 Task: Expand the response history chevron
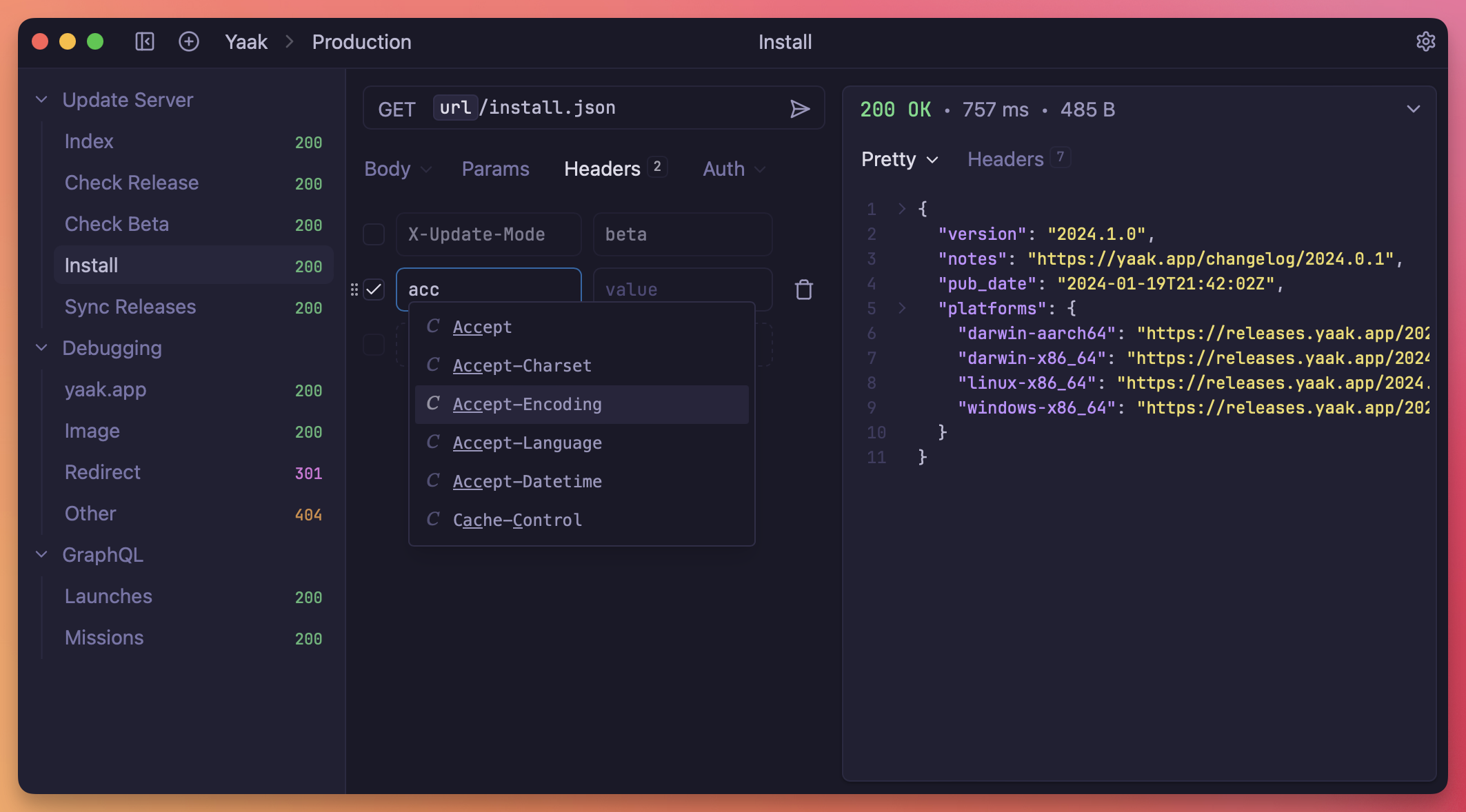pyautogui.click(x=1413, y=109)
